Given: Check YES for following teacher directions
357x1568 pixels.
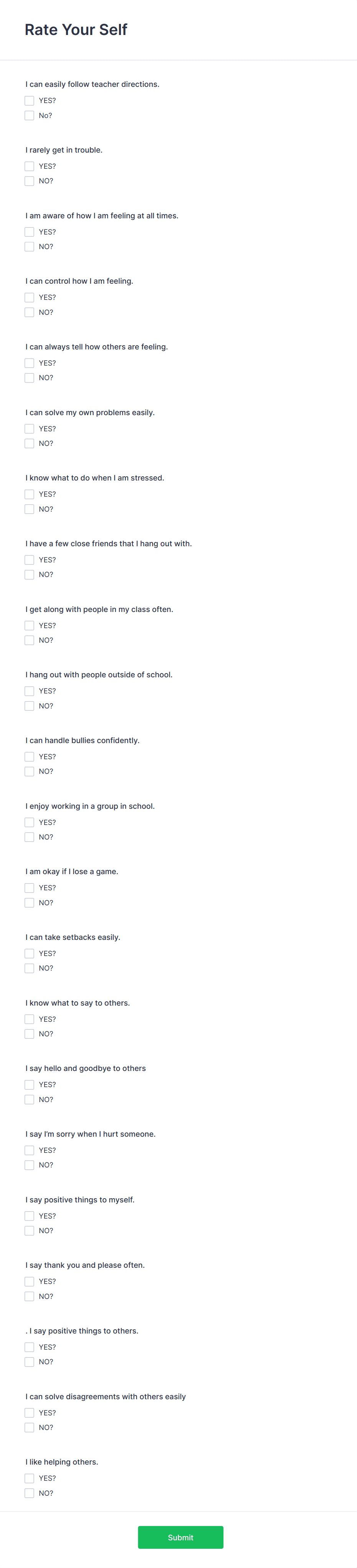Looking at the screenshot, I should pyautogui.click(x=29, y=100).
